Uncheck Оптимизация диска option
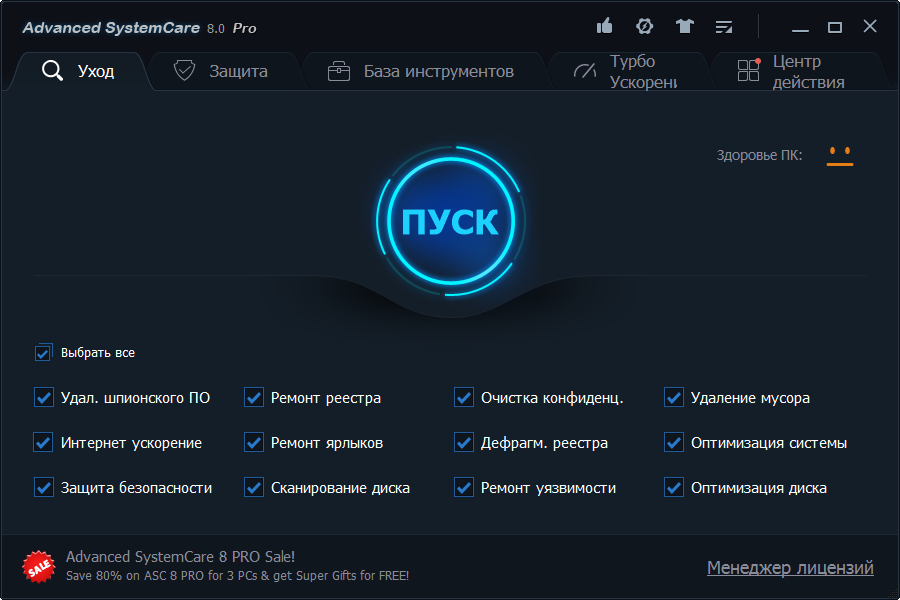This screenshot has height=600, width=900. pyautogui.click(x=674, y=487)
